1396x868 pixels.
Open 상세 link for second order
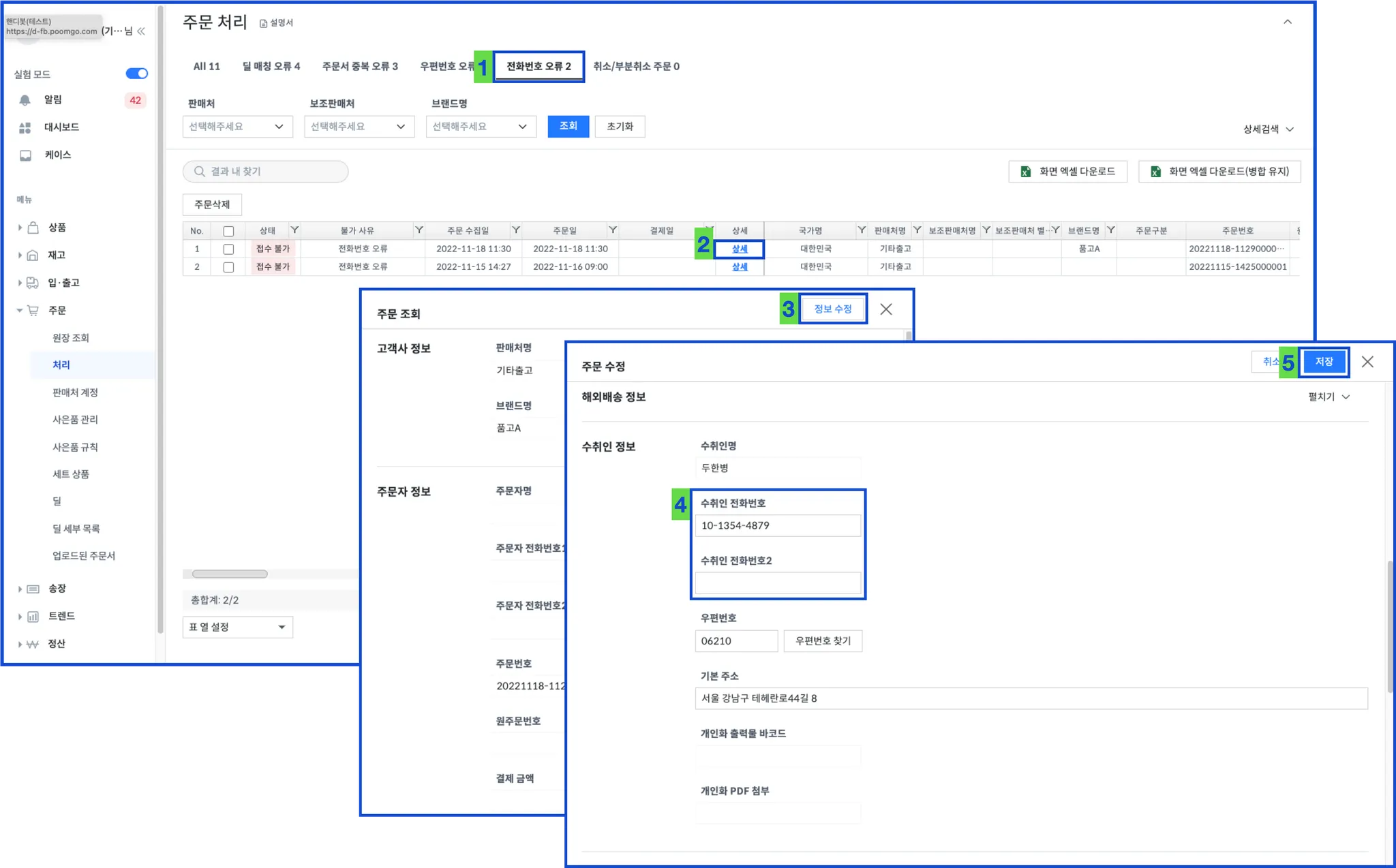[x=740, y=267]
